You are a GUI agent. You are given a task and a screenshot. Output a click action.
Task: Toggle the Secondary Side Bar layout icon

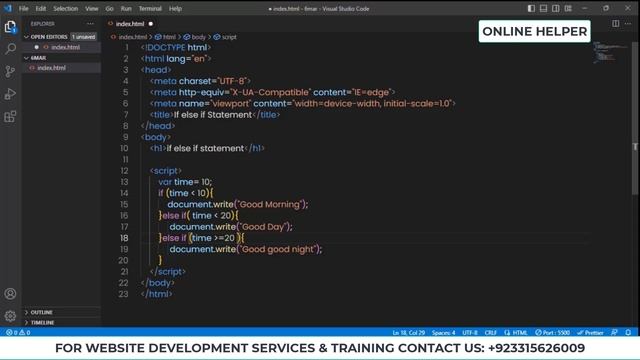pyautogui.click(x=556, y=8)
